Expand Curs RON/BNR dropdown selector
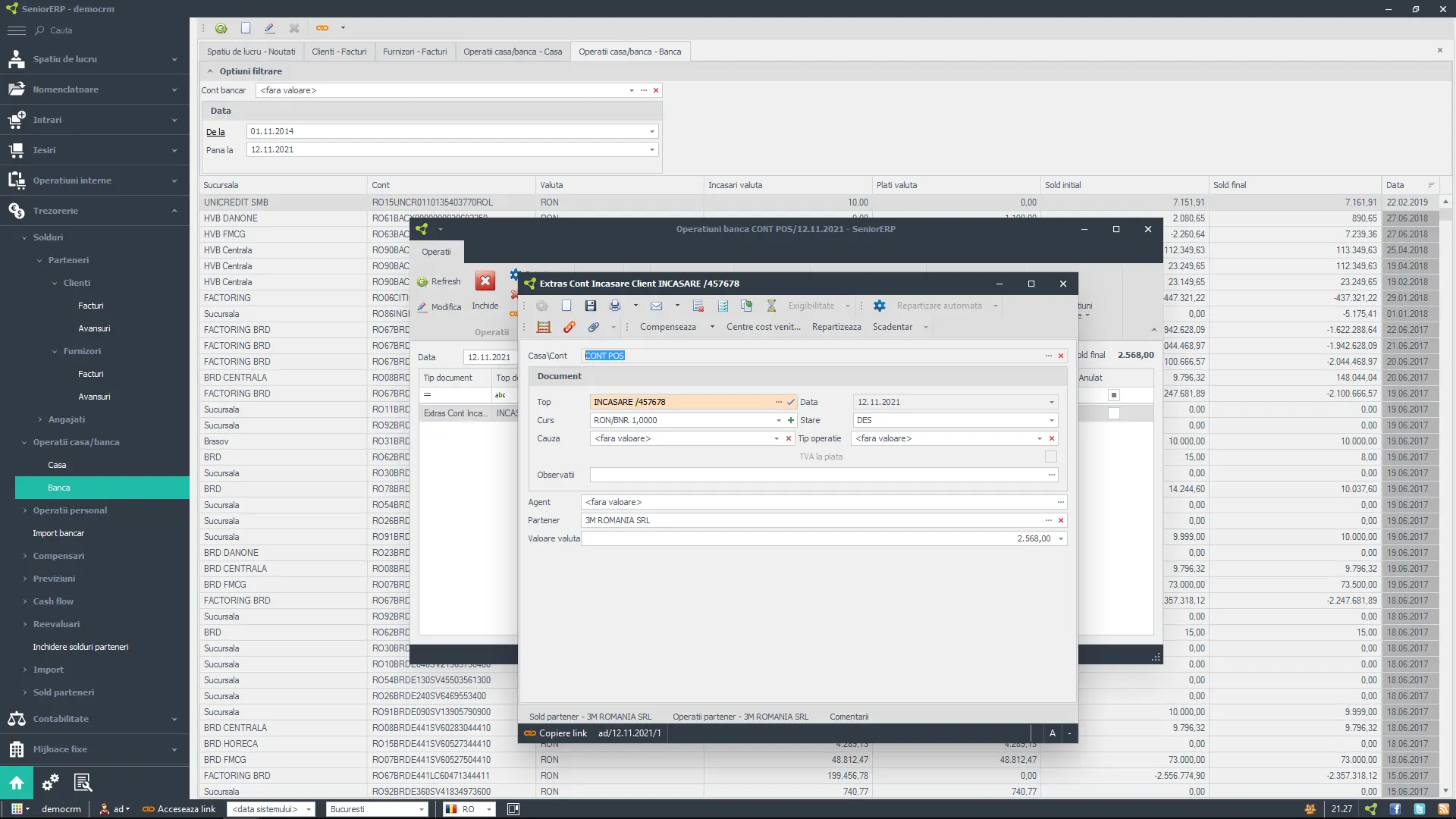The height and width of the screenshot is (819, 1456). pos(779,420)
